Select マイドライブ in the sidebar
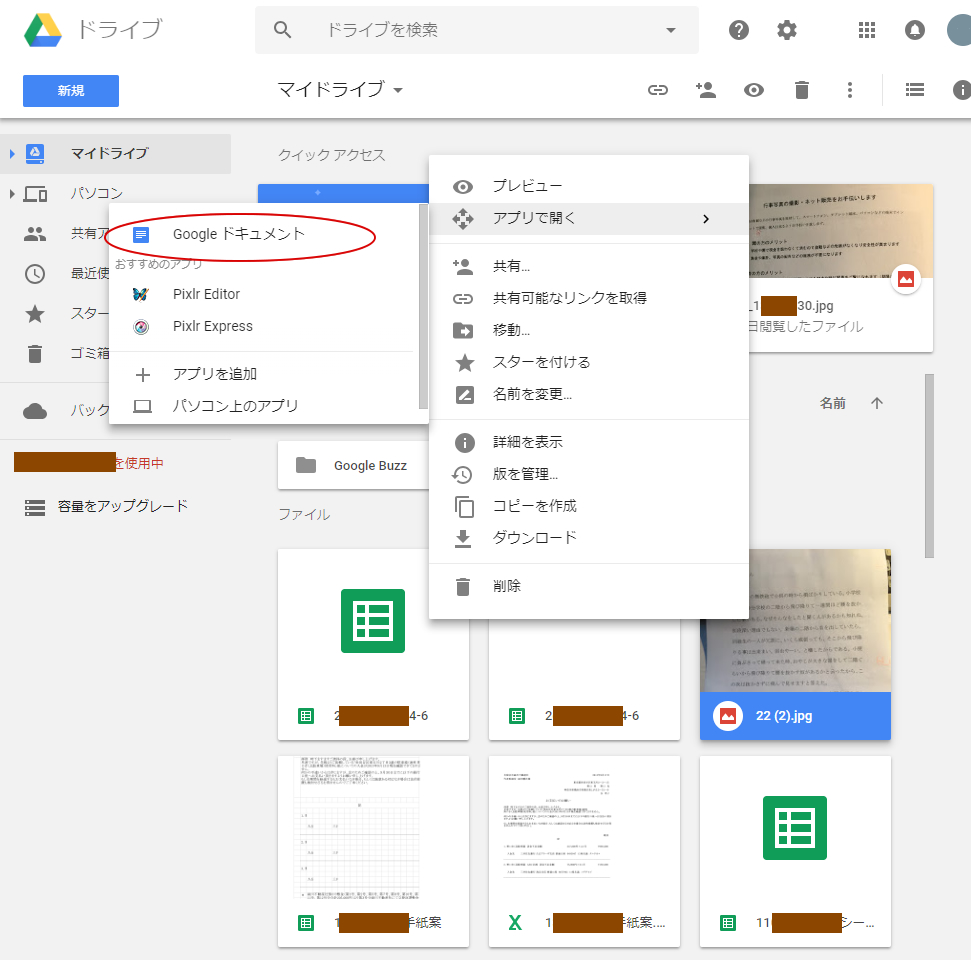Screen dimensions: 971x960 [x=115, y=154]
